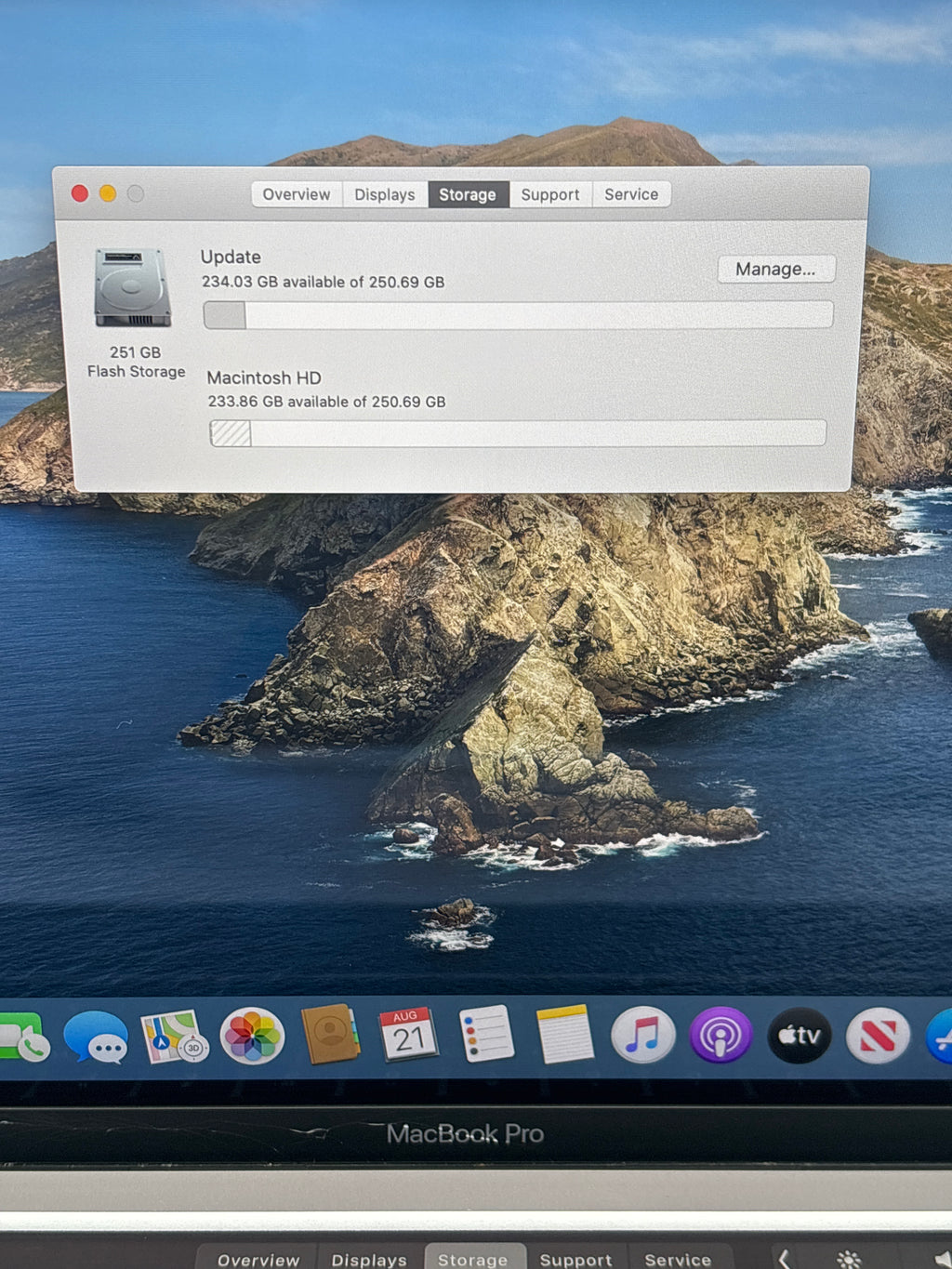
Task: Close the About This Mac window
Action: 80,193
